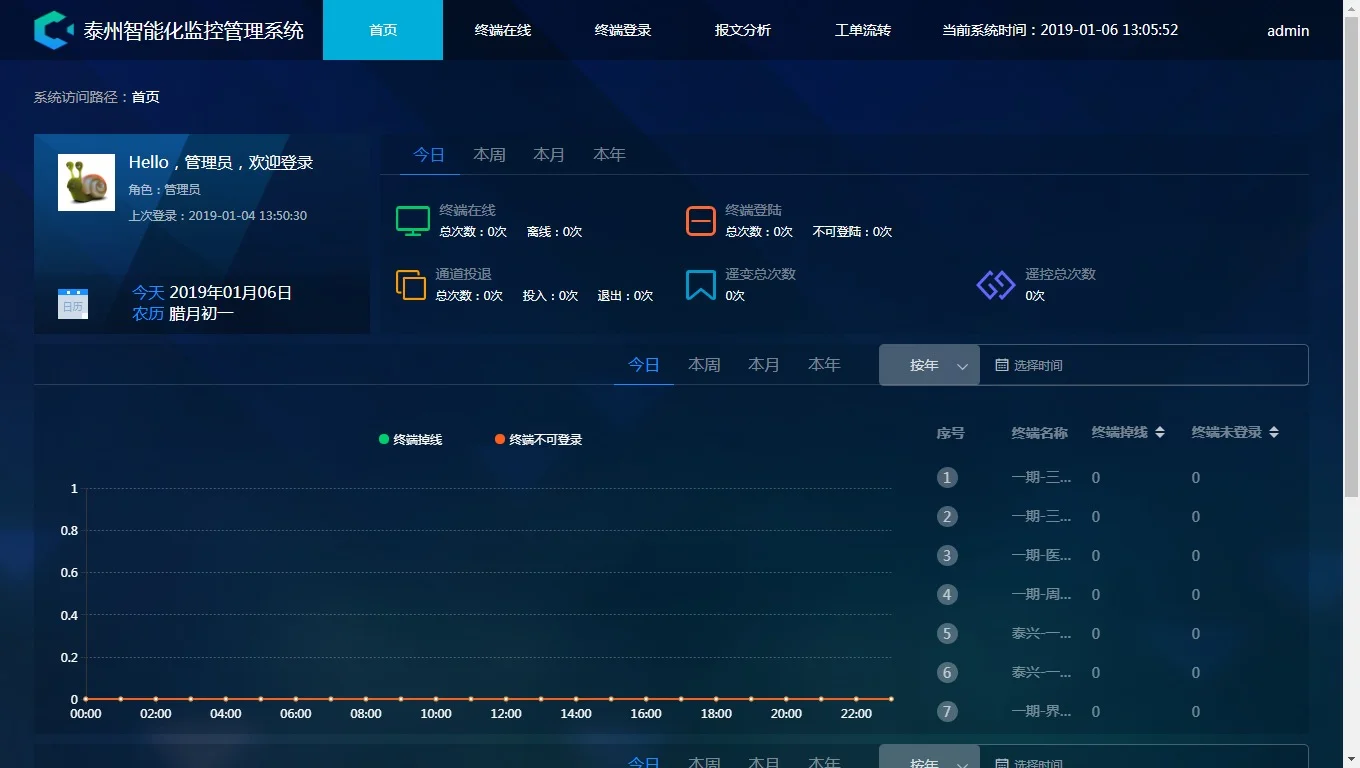Click the calendar icon beside today's date
This screenshot has width=1360, height=768.
pos(73,304)
